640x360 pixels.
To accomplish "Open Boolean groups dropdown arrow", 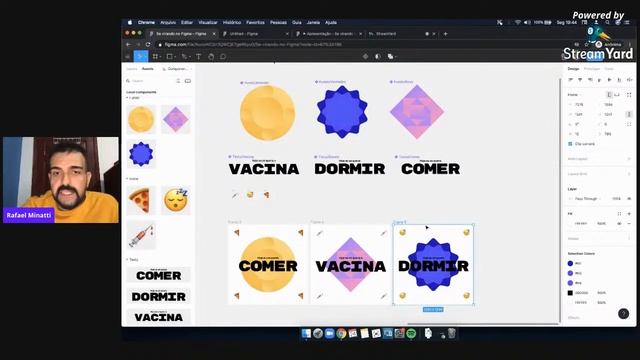I will [x=396, y=57].
